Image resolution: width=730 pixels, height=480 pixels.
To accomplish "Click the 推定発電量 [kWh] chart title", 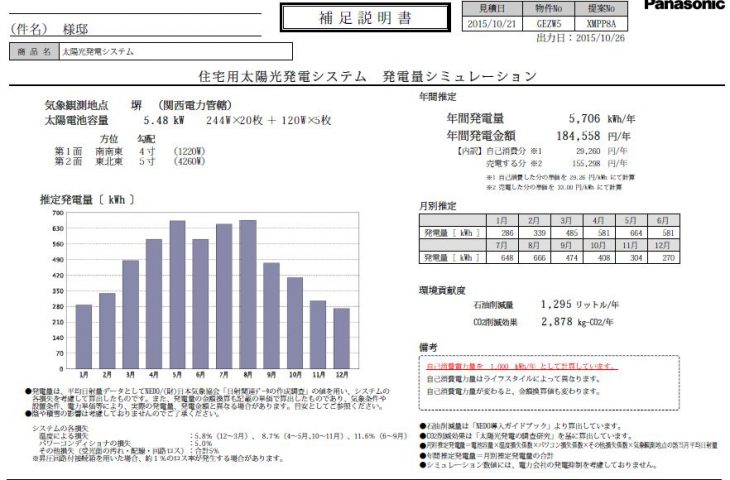I will click(x=87, y=200).
